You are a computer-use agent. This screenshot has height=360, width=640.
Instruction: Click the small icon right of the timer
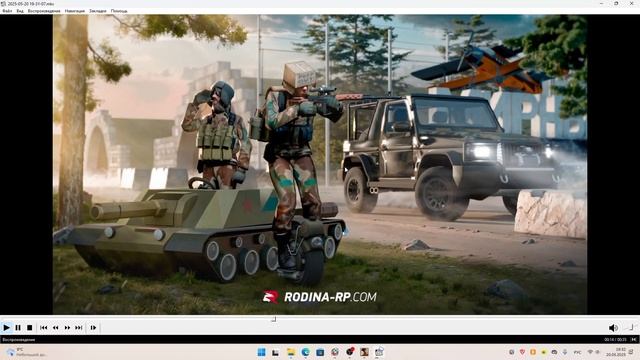pos(634,340)
